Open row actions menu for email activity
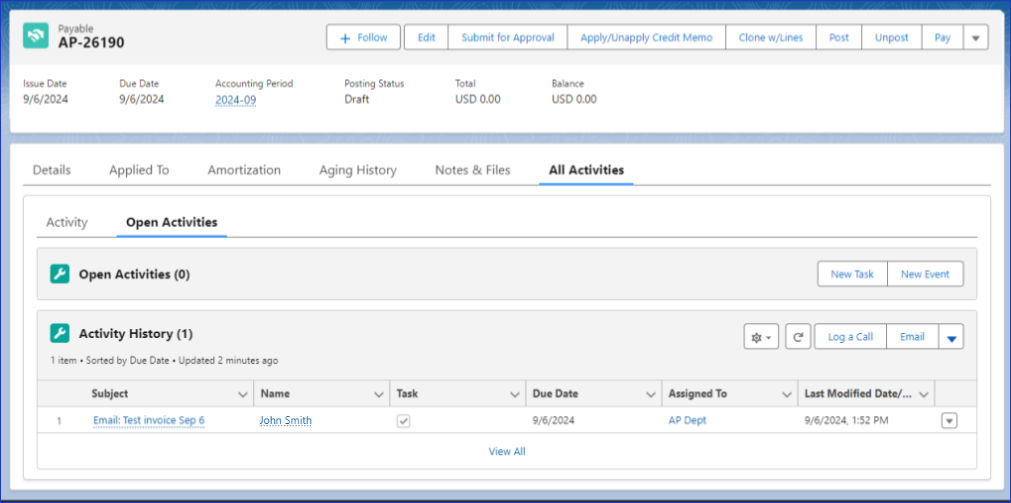The height and width of the screenshot is (503, 1011). click(949, 421)
